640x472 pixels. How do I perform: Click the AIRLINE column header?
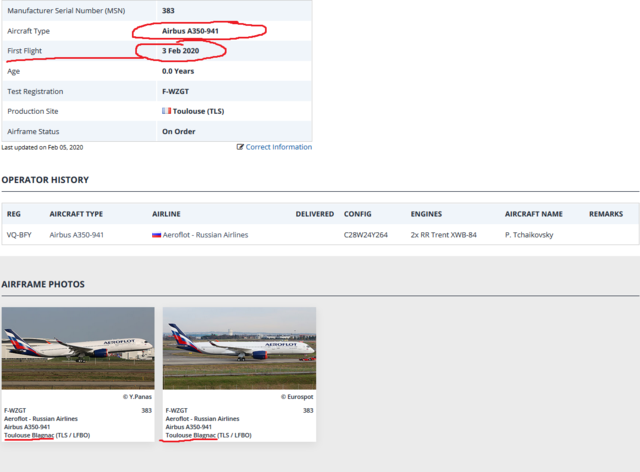(166, 214)
